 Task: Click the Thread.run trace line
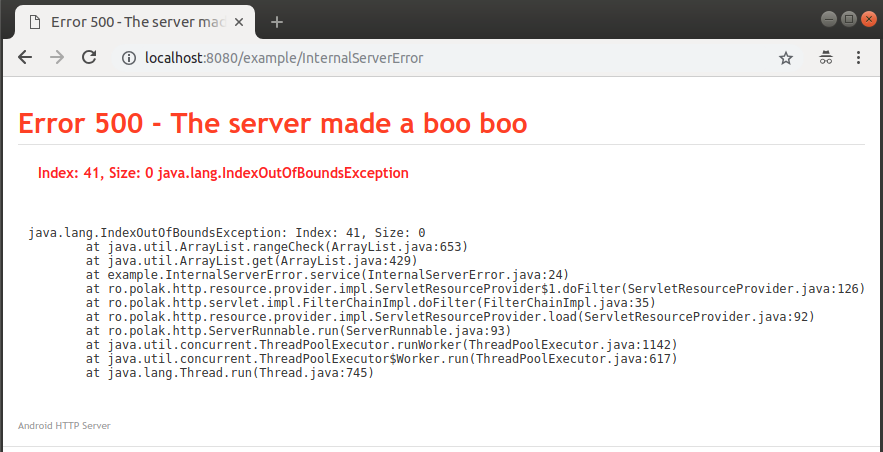(230, 373)
